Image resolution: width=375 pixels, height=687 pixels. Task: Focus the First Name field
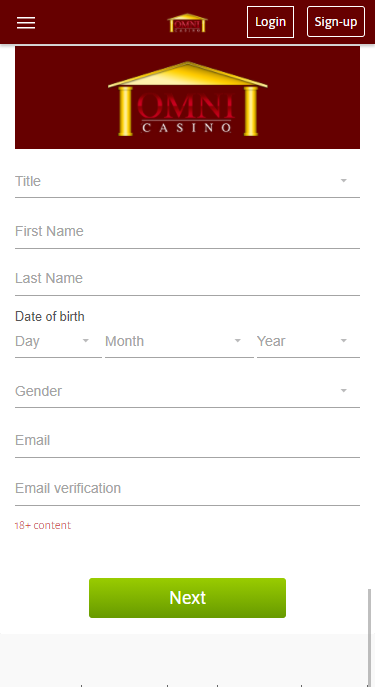[188, 231]
